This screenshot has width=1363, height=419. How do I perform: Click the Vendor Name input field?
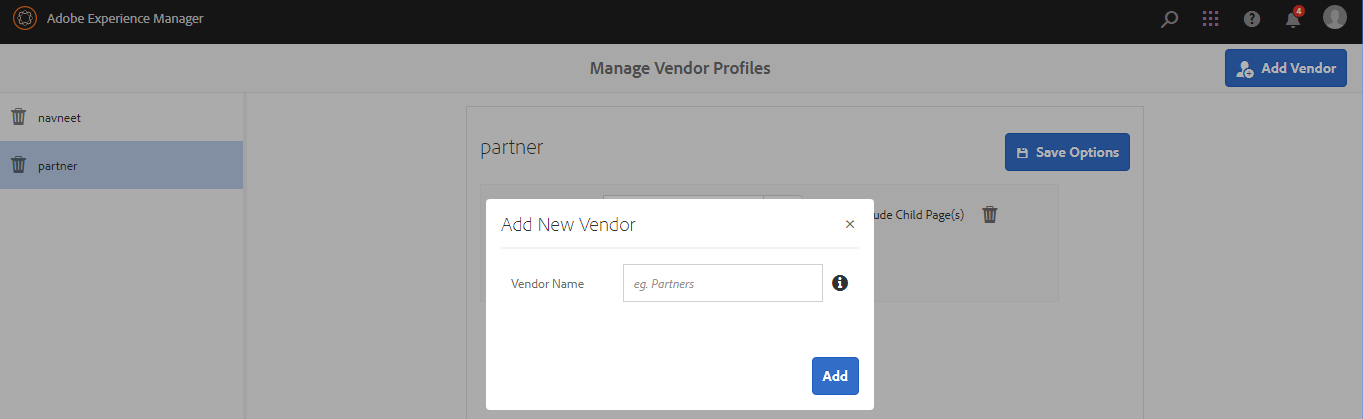coord(723,283)
